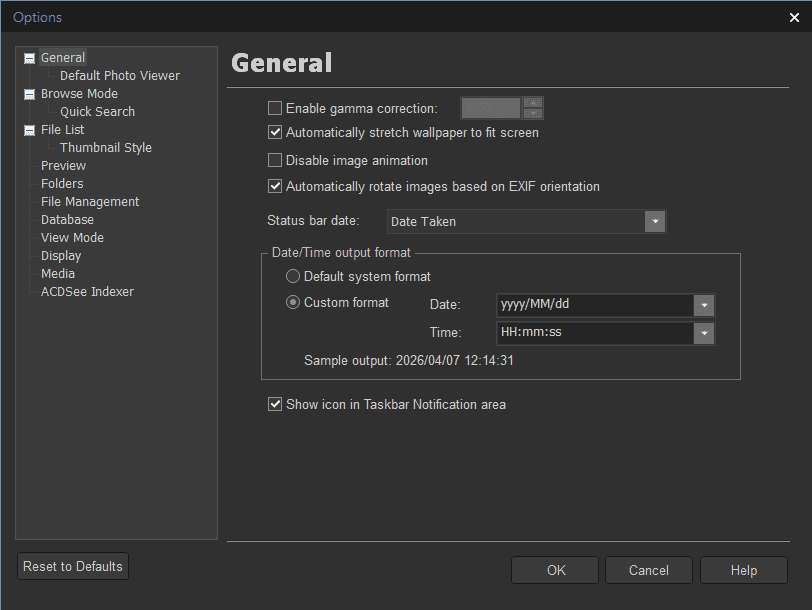Open Preview options page
This screenshot has width=812, height=610.
click(63, 166)
